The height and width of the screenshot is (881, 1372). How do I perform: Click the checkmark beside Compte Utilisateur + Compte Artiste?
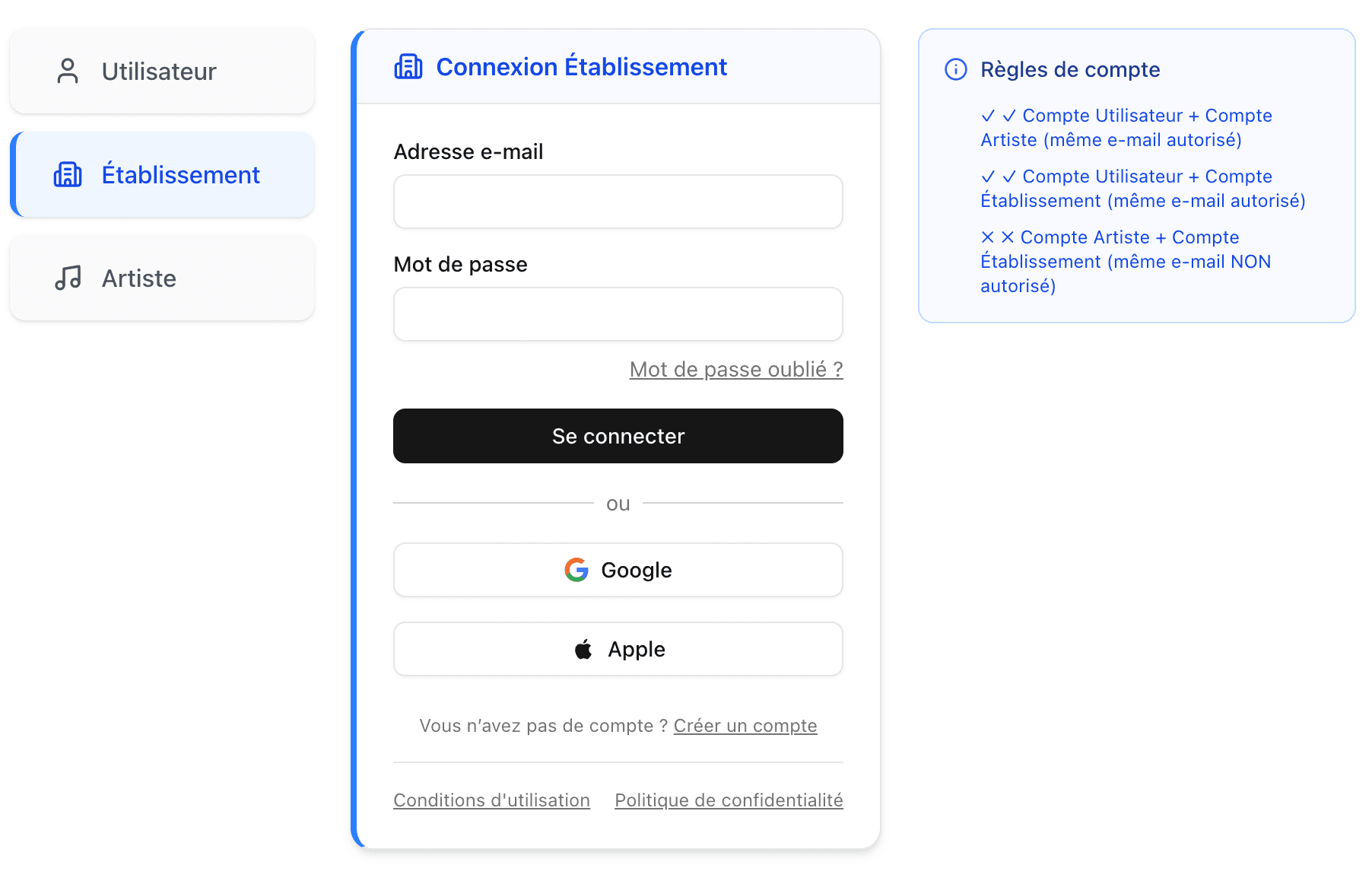click(987, 116)
